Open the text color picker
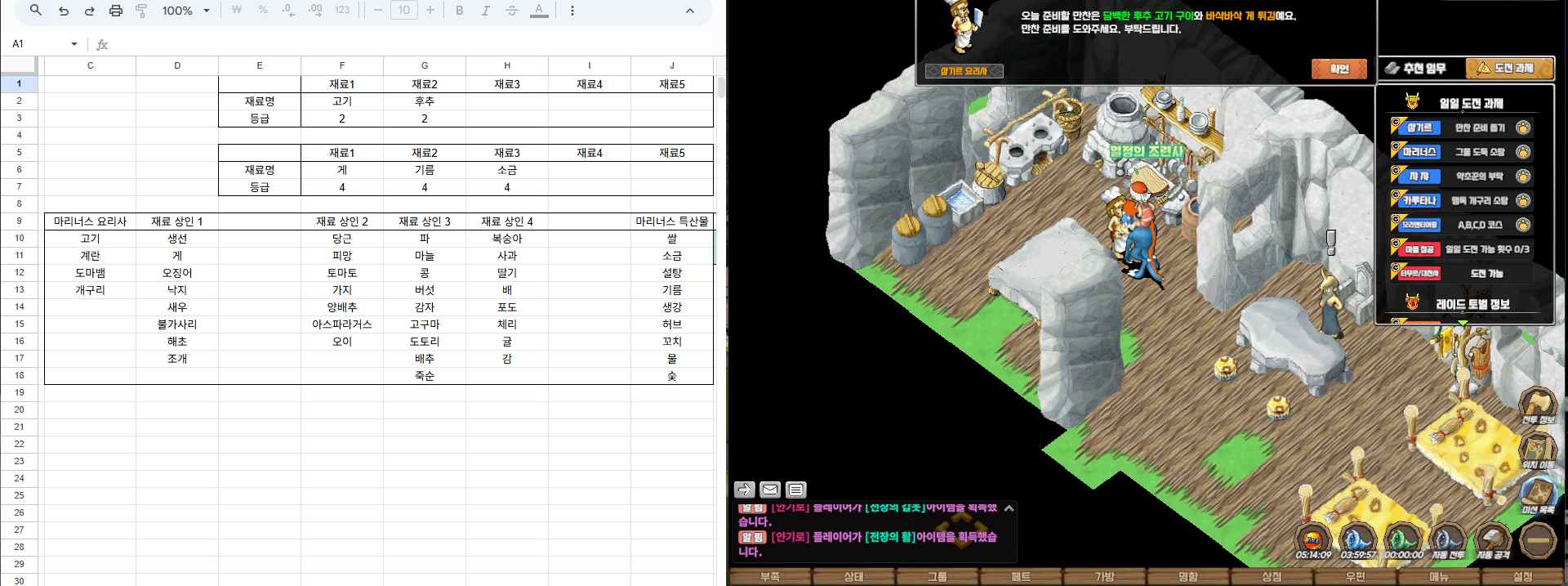This screenshot has height=586, width=1568. point(539,11)
